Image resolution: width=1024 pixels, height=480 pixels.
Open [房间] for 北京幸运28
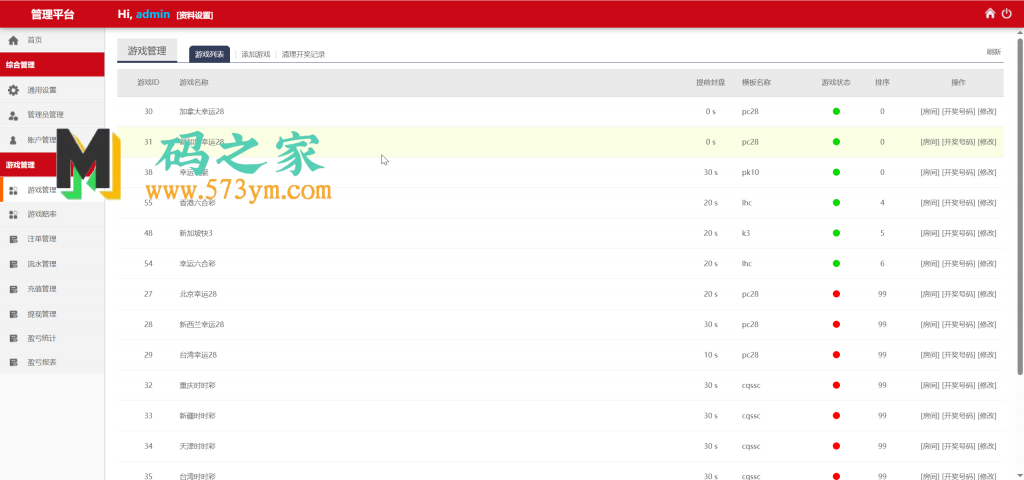point(929,294)
